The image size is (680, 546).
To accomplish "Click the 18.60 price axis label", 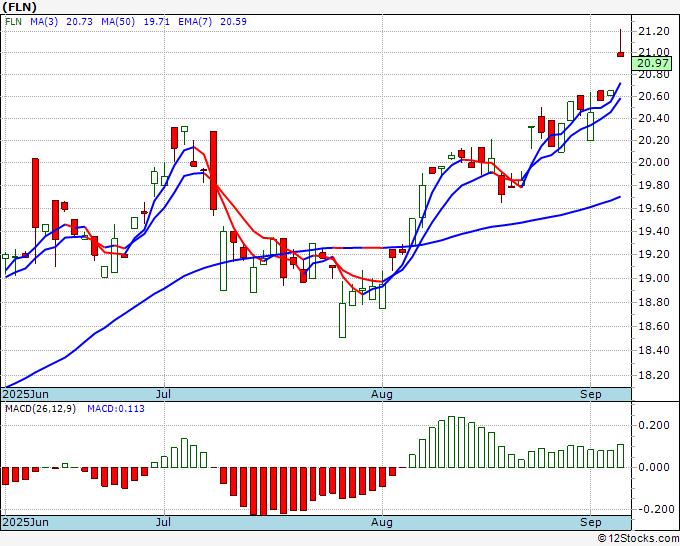I will click(x=654, y=326).
